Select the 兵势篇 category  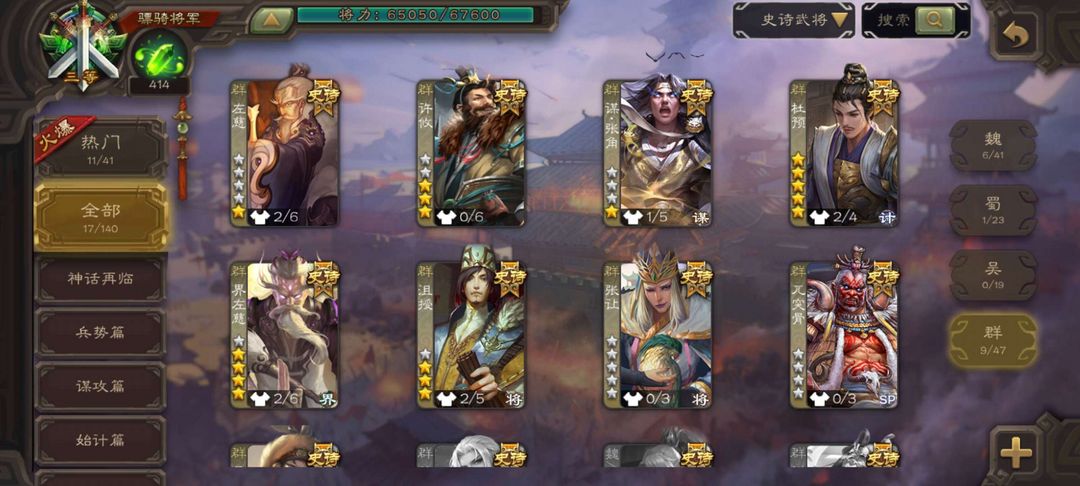[x=101, y=332]
